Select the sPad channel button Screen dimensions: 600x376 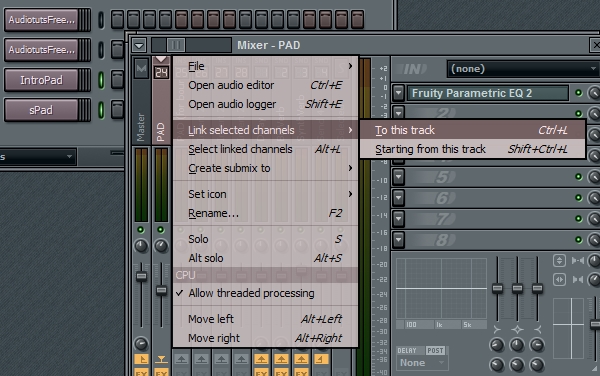pyautogui.click(x=41, y=110)
